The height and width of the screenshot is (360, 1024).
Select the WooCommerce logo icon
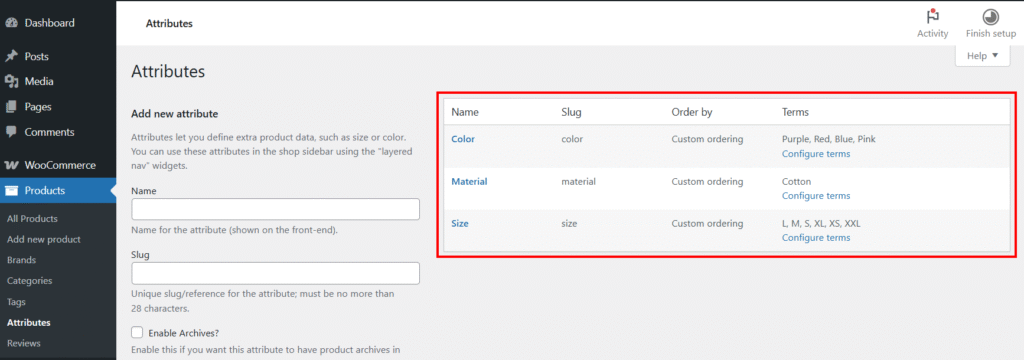[11, 165]
